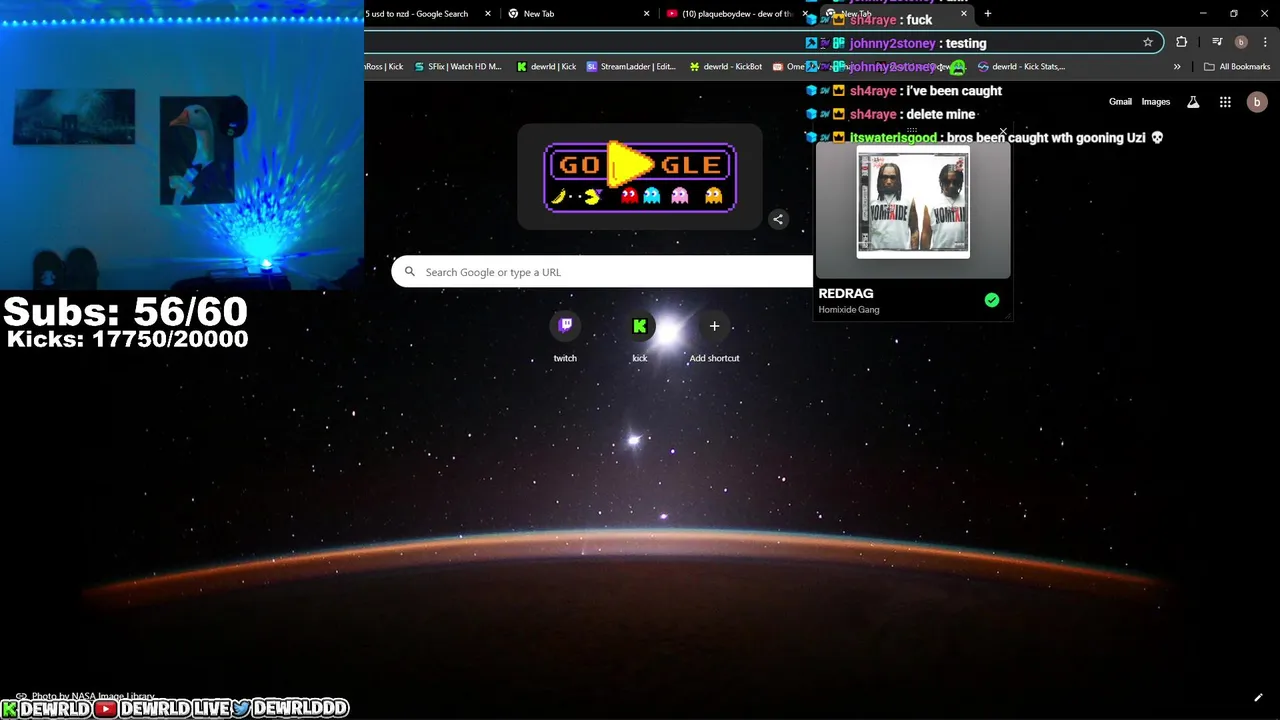
Task: Click the green checkmark on REDRAG card
Action: pos(992,300)
